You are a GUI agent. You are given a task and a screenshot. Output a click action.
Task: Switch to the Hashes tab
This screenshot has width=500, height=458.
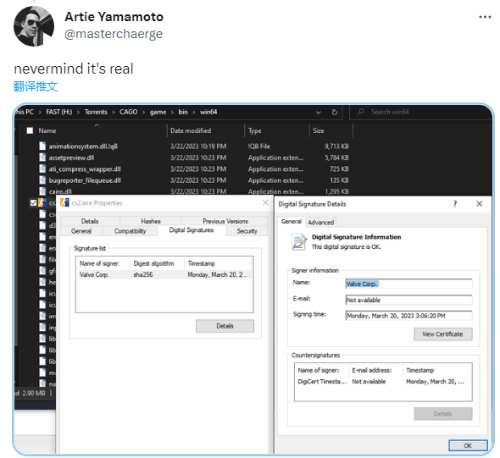tap(151, 221)
